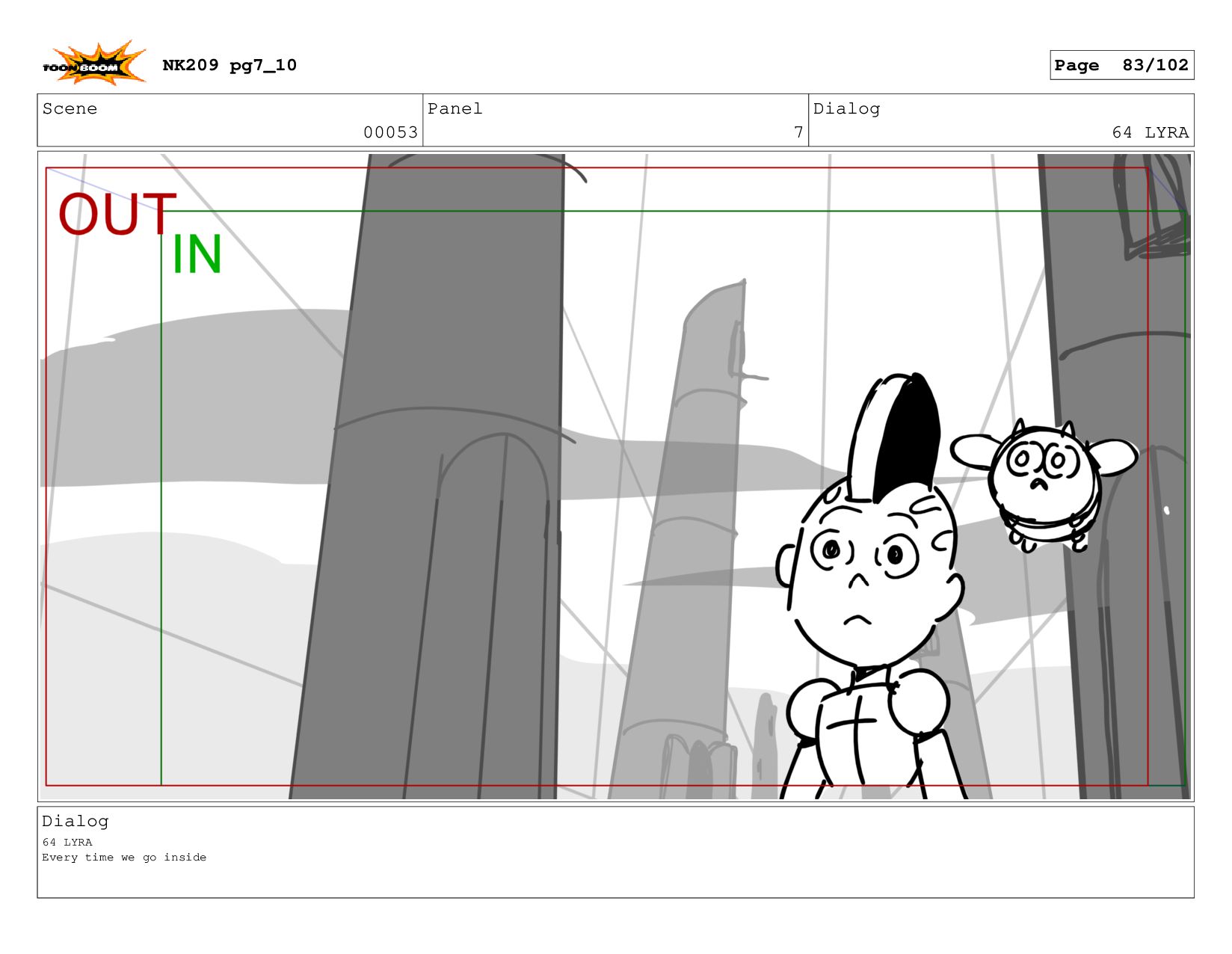Select '64 LYRA' in the bottom dialog box

pyautogui.click(x=67, y=842)
